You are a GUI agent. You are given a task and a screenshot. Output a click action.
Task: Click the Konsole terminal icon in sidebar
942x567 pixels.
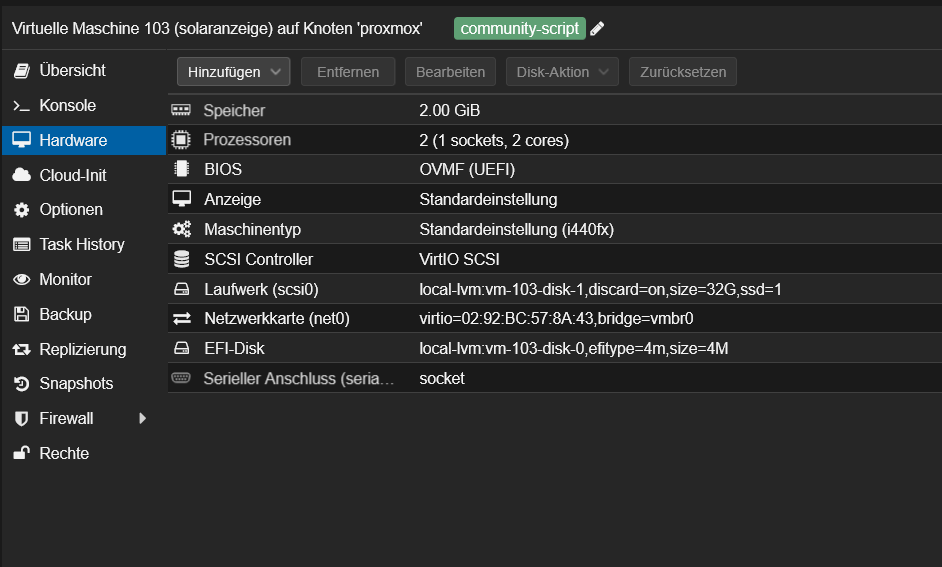21,106
